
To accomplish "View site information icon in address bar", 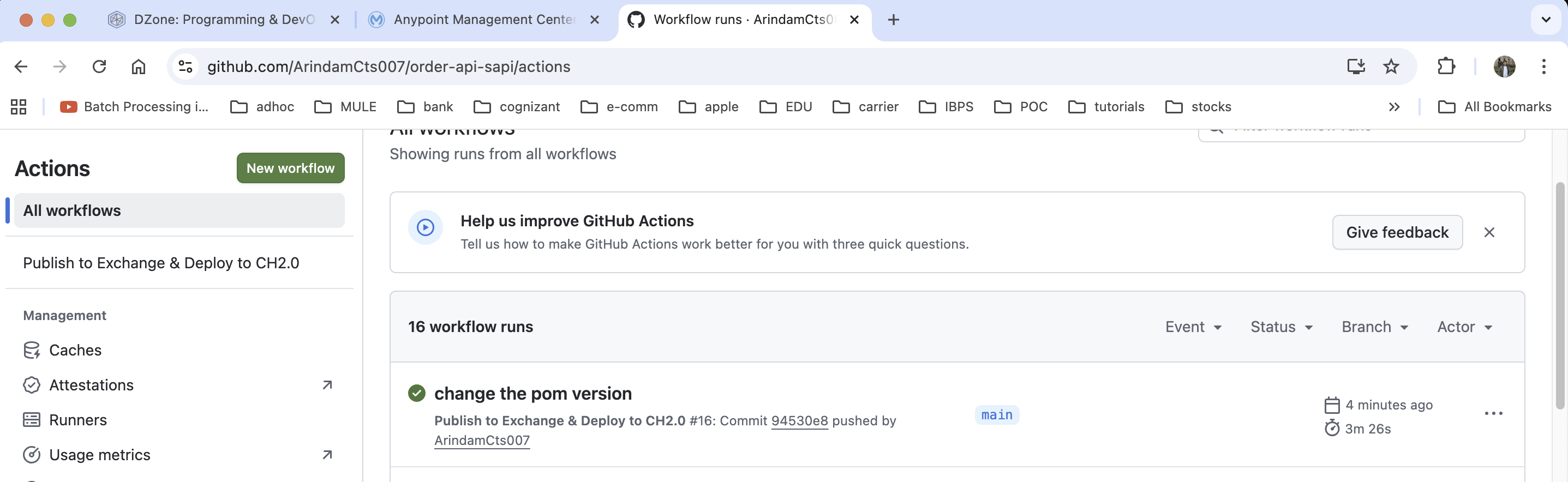I will (x=185, y=67).
